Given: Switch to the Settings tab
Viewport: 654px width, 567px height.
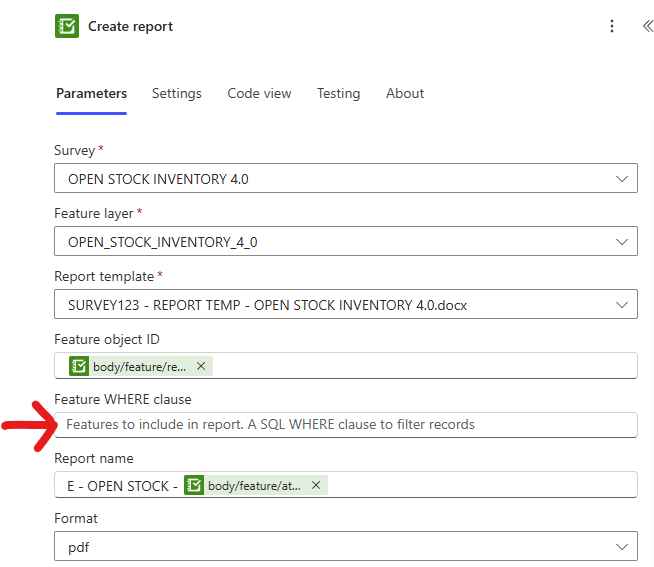Looking at the screenshot, I should pos(176,93).
